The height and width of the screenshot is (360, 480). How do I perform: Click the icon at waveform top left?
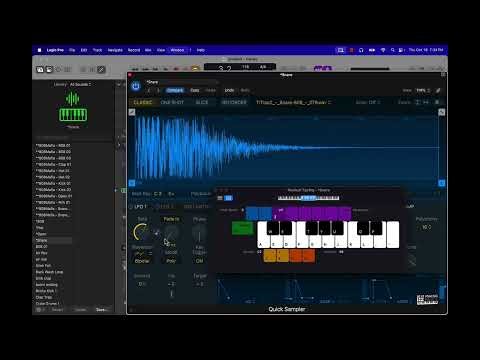pyautogui.click(x=132, y=112)
